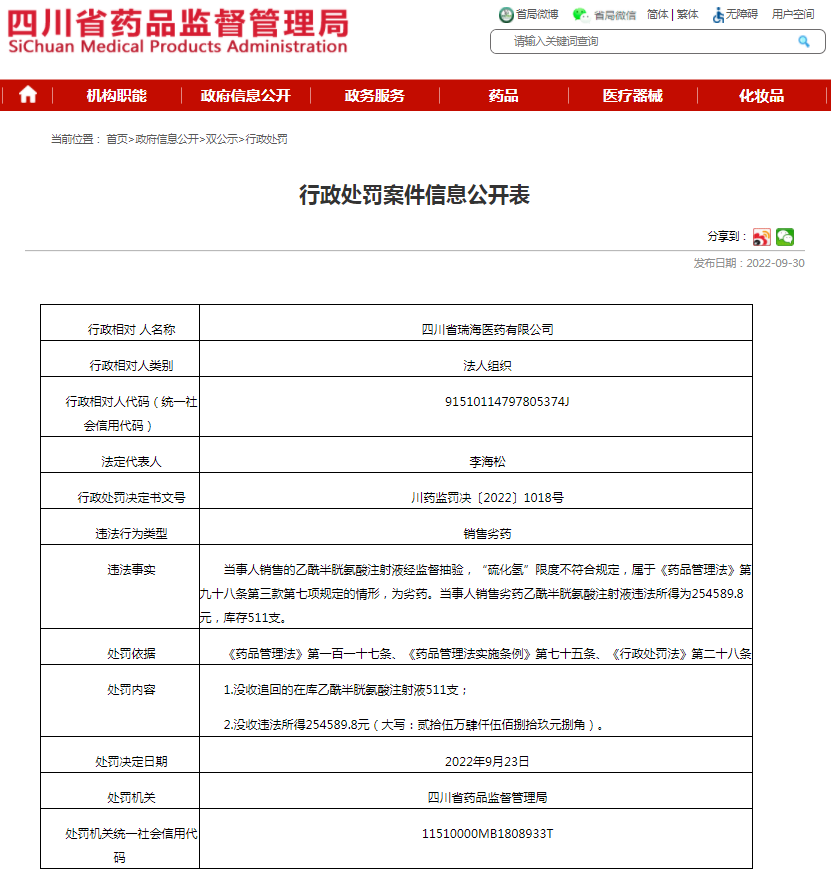Click the legal representative name 李海松
The image size is (831, 872).
pyautogui.click(x=487, y=462)
